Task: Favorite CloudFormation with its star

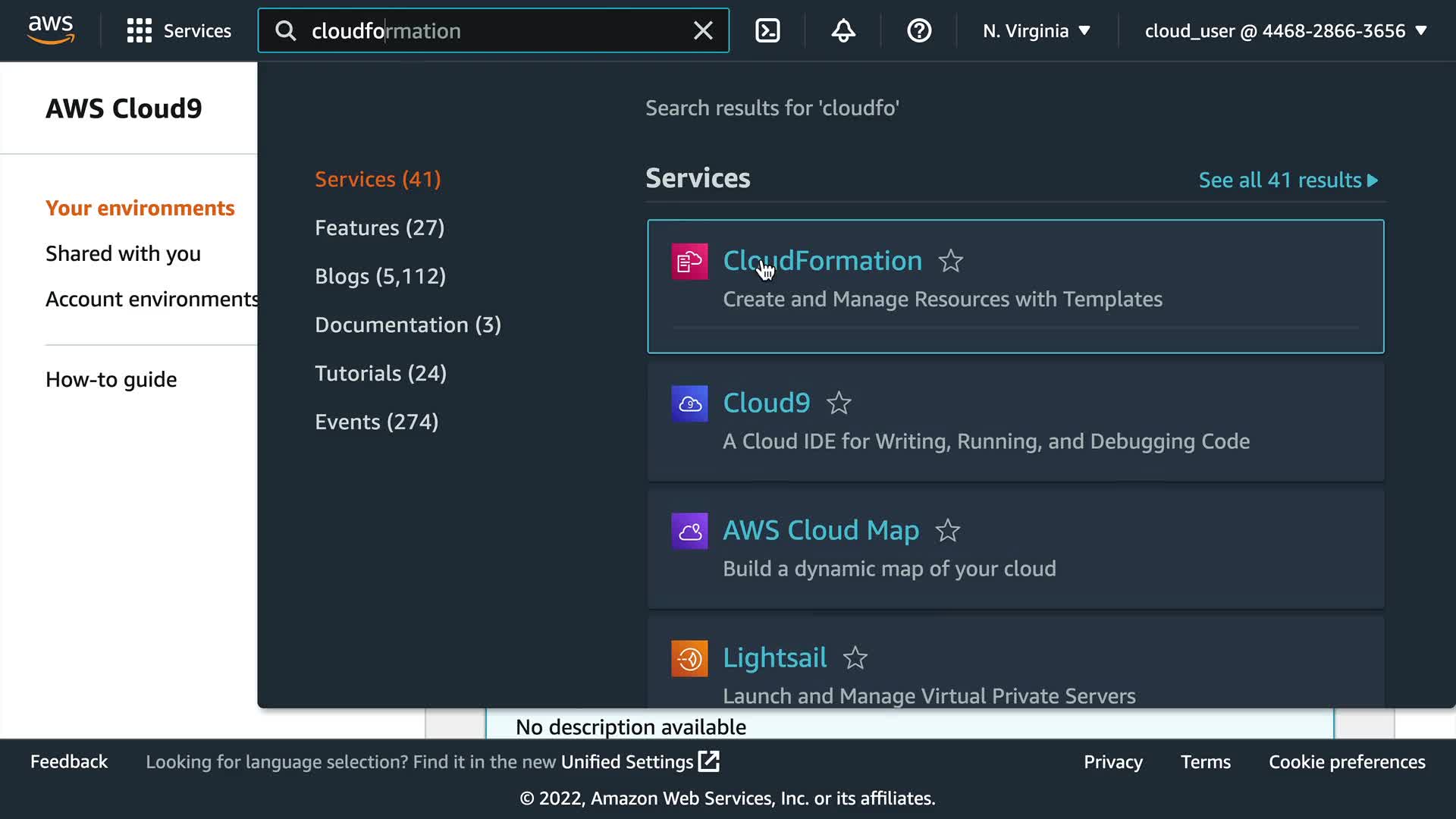Action: point(950,262)
